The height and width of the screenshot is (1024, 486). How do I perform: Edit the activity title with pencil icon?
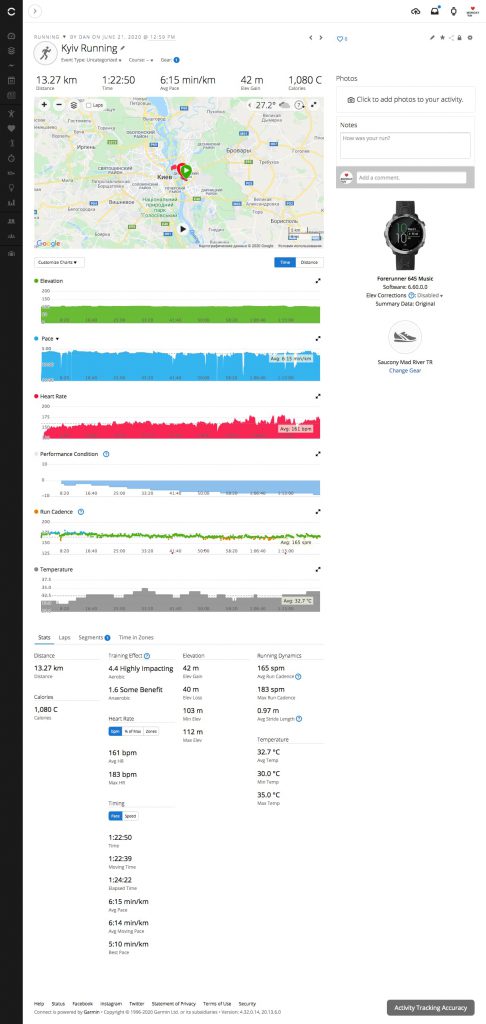point(122,48)
